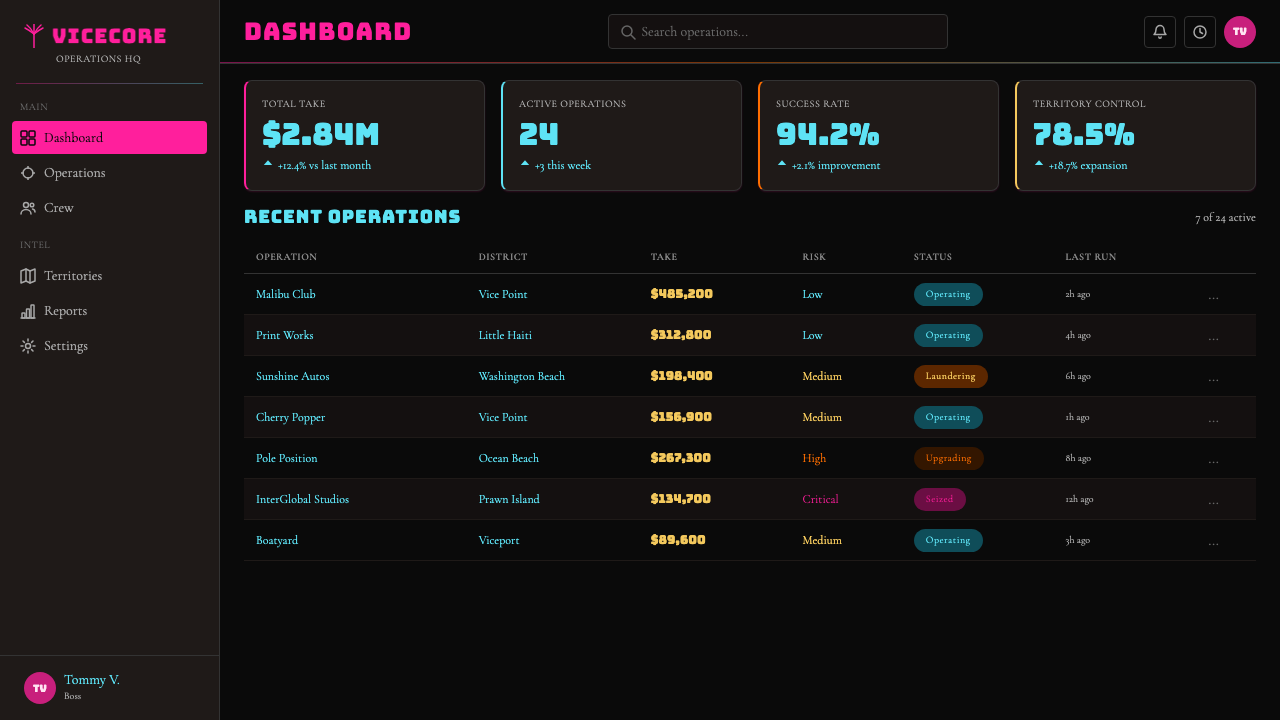Open row menu for Cherry Popper
This screenshot has width=1280, height=720.
pyautogui.click(x=1213, y=418)
